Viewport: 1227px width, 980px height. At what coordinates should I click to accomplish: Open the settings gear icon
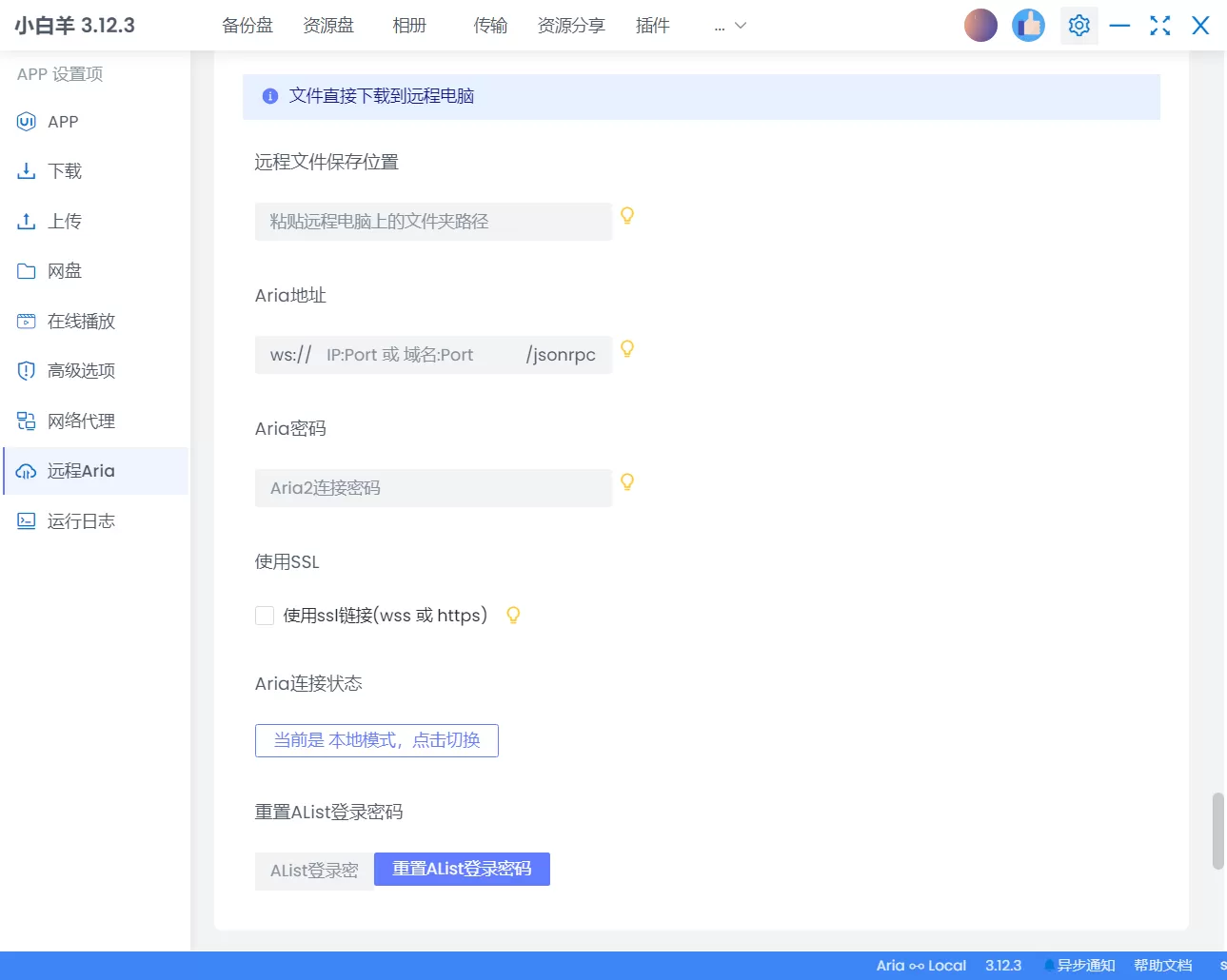1079,25
